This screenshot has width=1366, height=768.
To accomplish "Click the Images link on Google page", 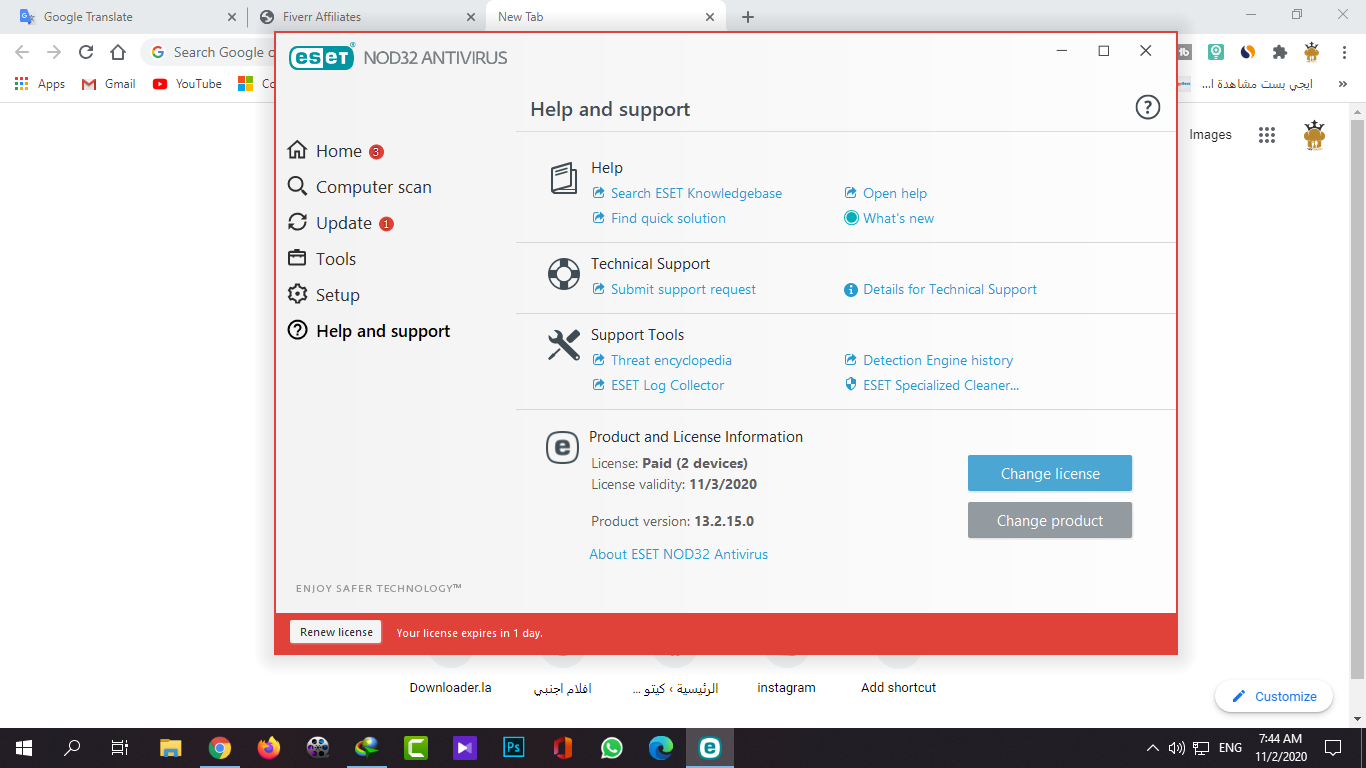I will click(1210, 135).
